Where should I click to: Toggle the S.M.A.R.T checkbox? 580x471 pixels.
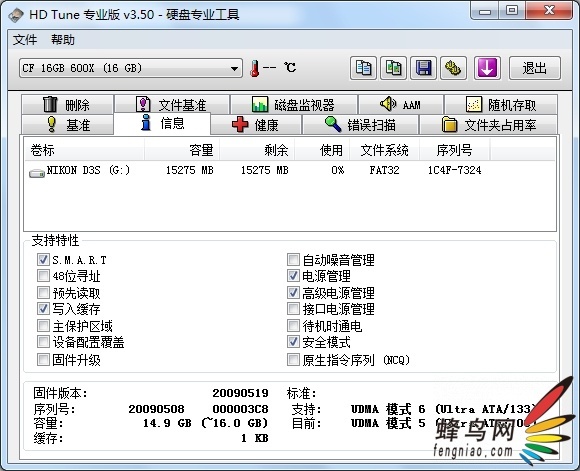click(x=43, y=260)
